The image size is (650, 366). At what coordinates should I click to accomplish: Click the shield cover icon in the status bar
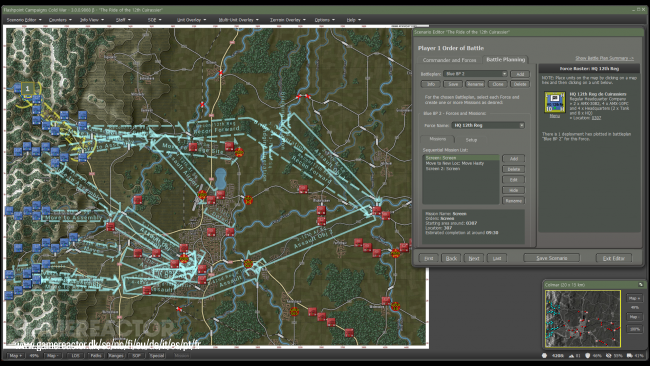point(587,355)
